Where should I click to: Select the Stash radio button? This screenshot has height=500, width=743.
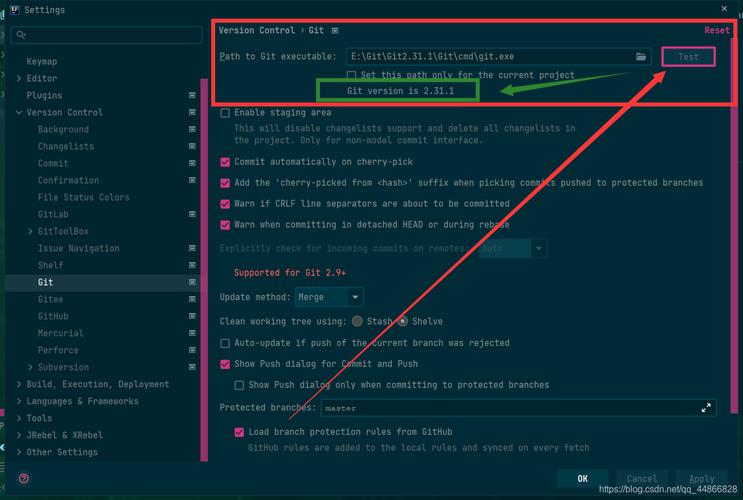pos(357,321)
